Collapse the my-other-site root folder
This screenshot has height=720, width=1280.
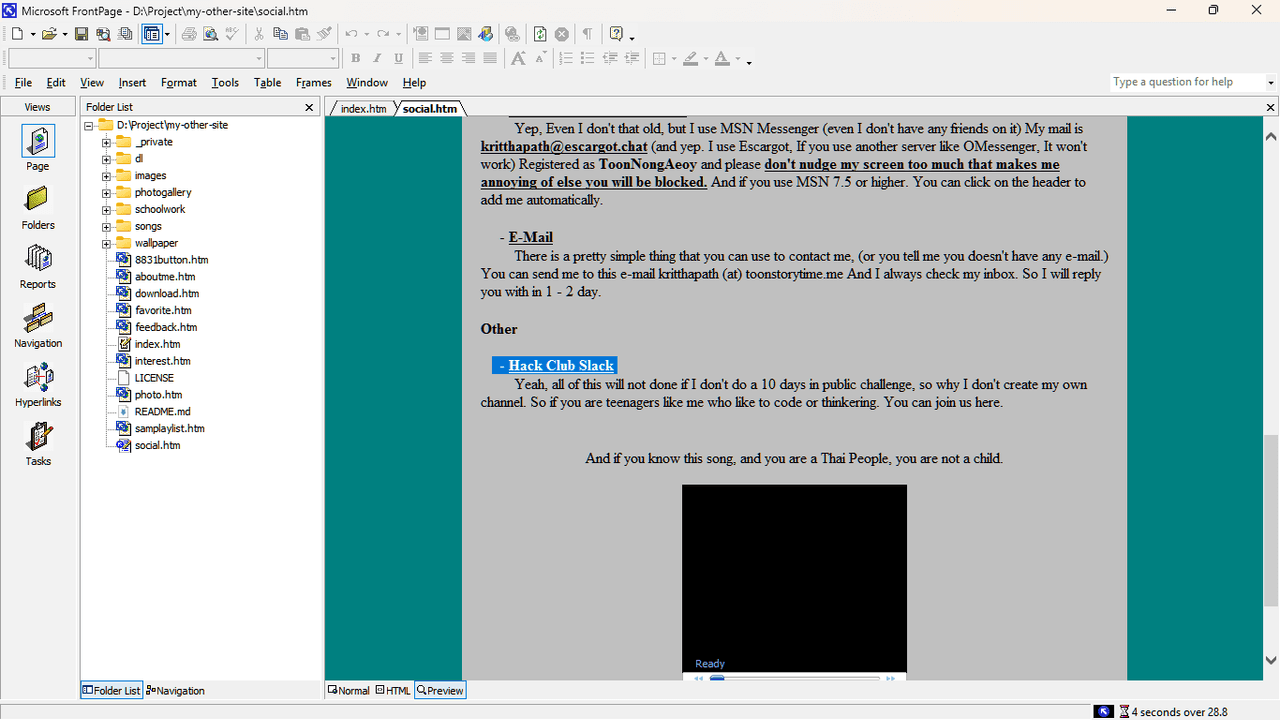click(89, 126)
